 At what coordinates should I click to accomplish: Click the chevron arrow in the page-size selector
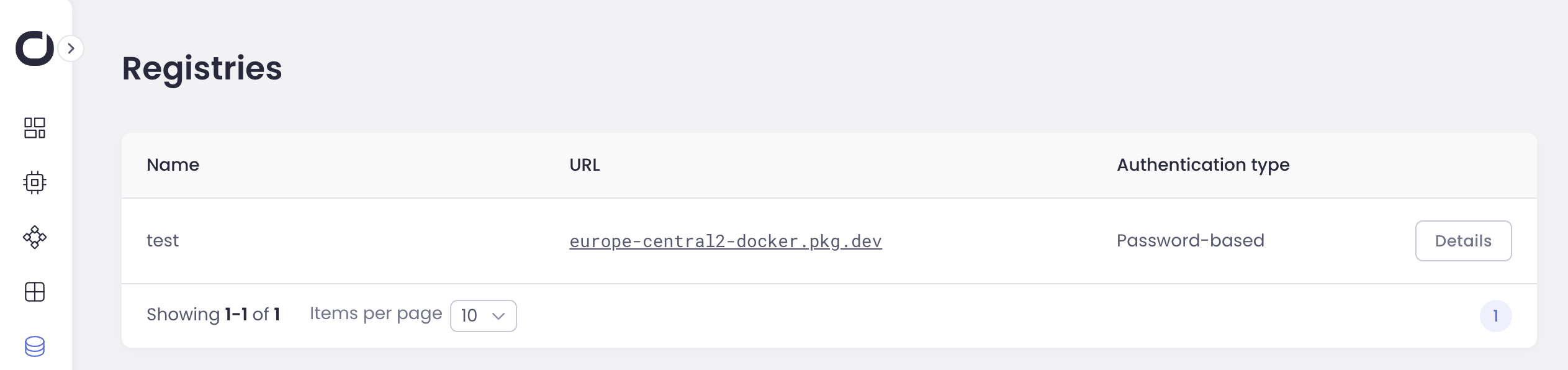click(x=498, y=316)
